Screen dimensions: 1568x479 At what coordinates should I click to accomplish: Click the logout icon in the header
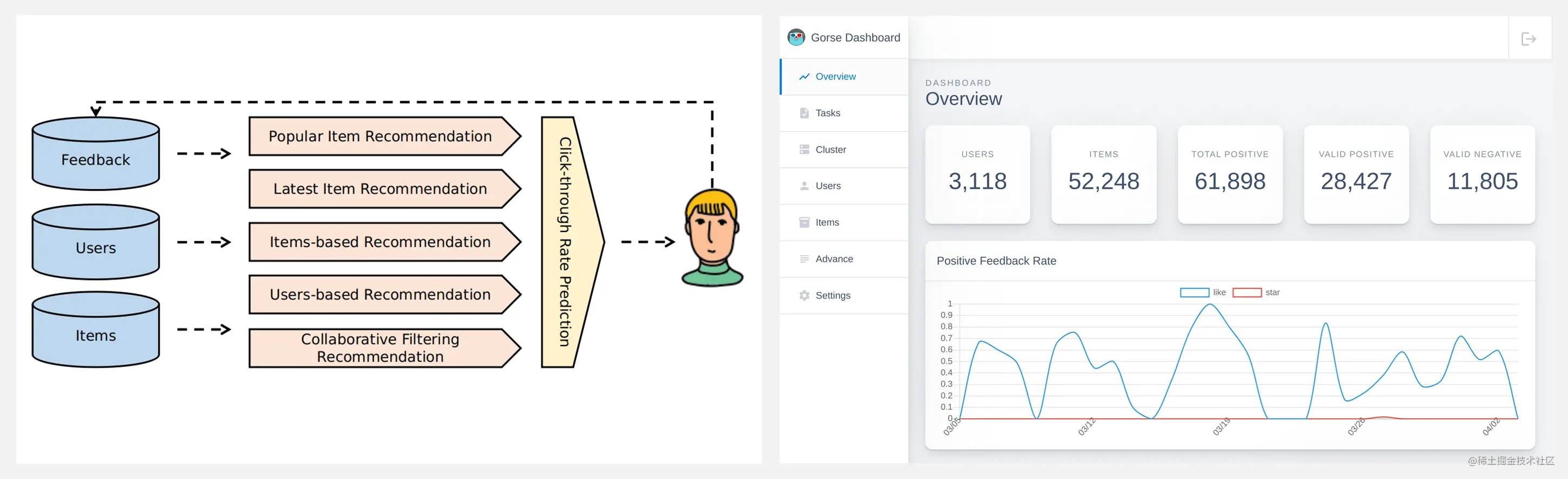click(1529, 39)
